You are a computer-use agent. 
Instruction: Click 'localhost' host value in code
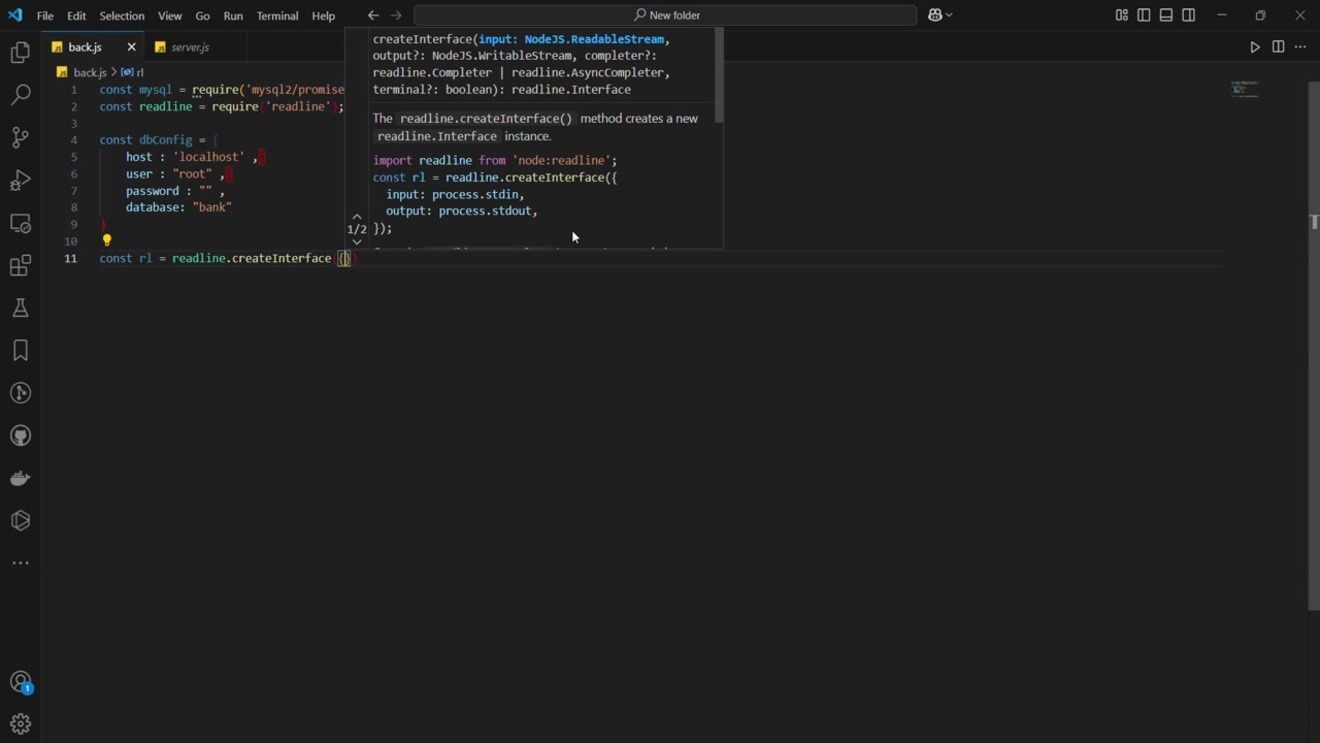click(209, 157)
